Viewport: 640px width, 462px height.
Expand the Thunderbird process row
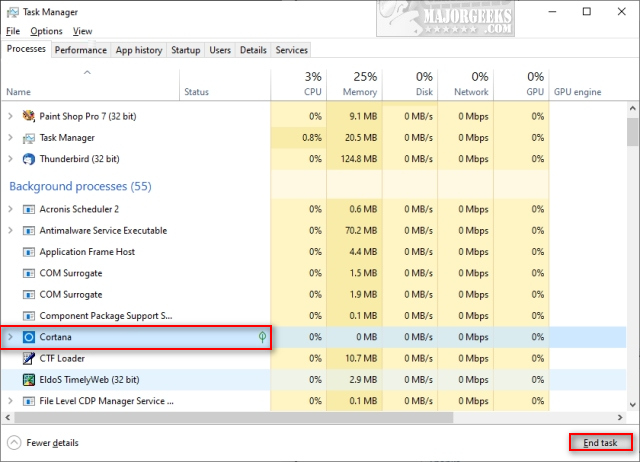pyautogui.click(x=11, y=159)
